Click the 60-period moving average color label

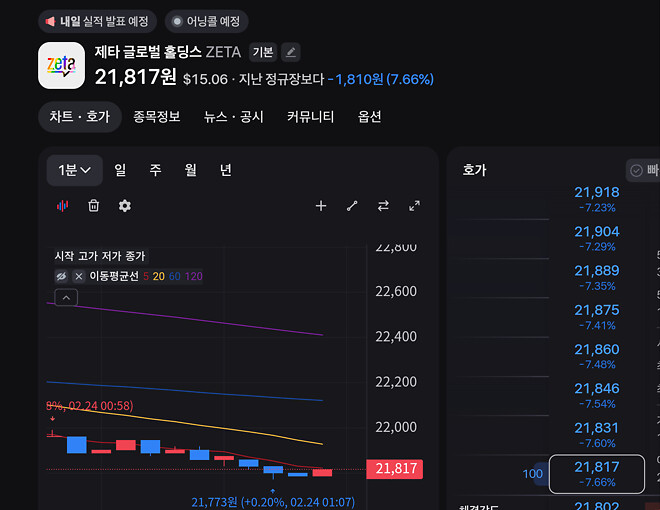pyautogui.click(x=175, y=276)
